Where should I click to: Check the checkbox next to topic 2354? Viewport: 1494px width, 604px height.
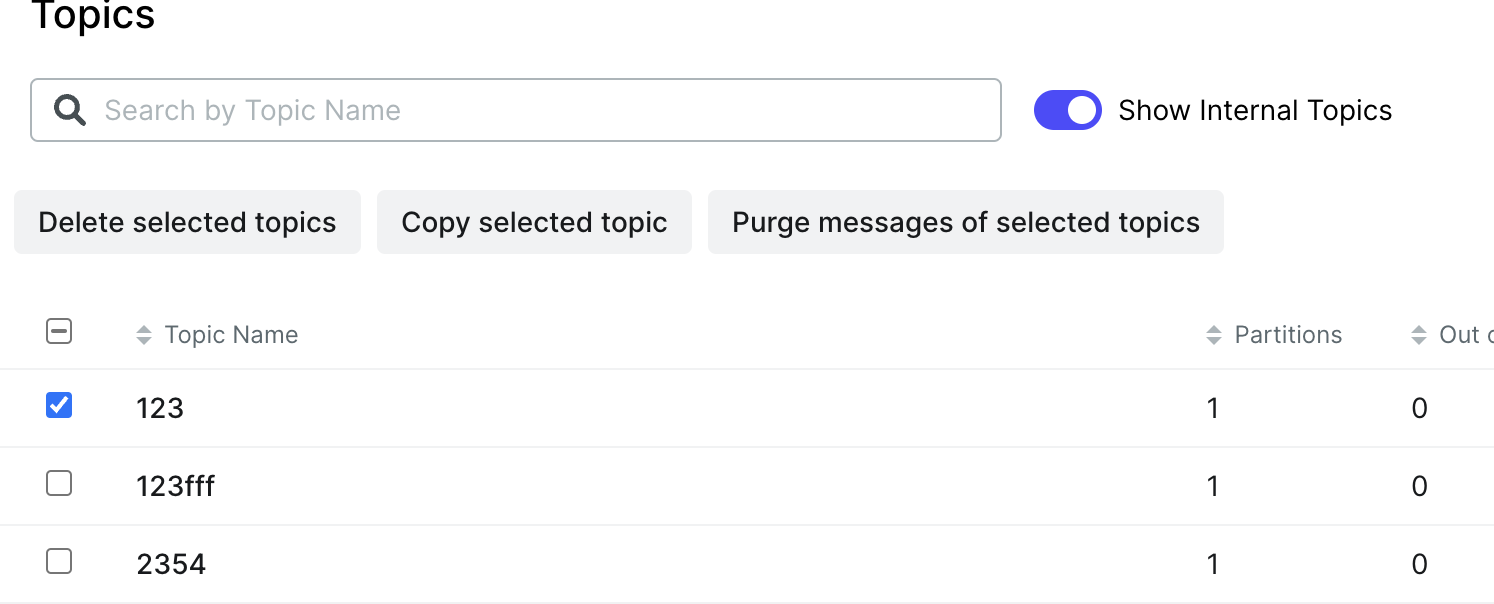pyautogui.click(x=59, y=561)
